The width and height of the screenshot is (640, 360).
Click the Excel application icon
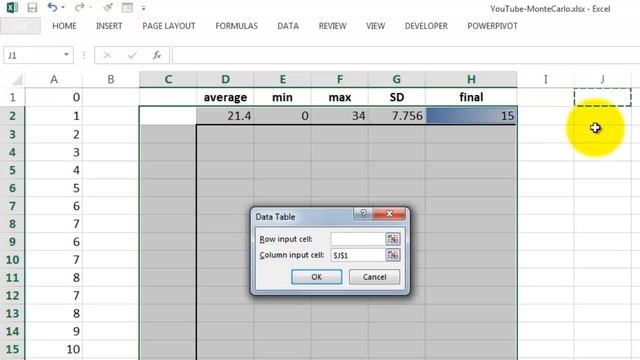[12, 7]
